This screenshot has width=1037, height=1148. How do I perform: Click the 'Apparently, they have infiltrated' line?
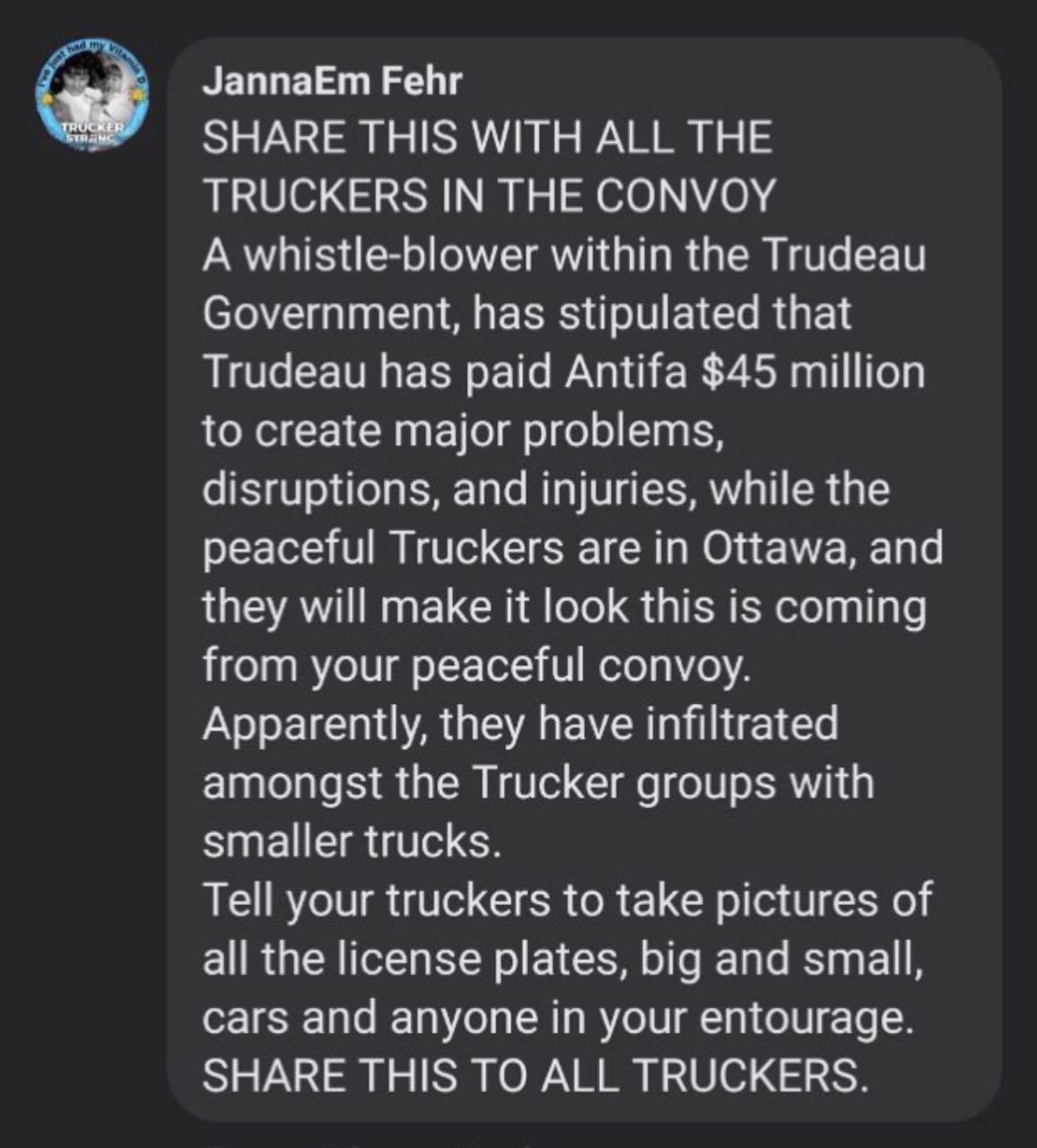pyautogui.click(x=520, y=725)
